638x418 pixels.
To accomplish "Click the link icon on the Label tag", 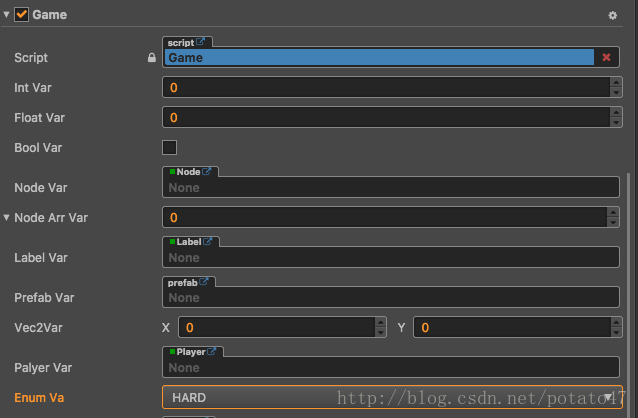I will click(x=208, y=242).
